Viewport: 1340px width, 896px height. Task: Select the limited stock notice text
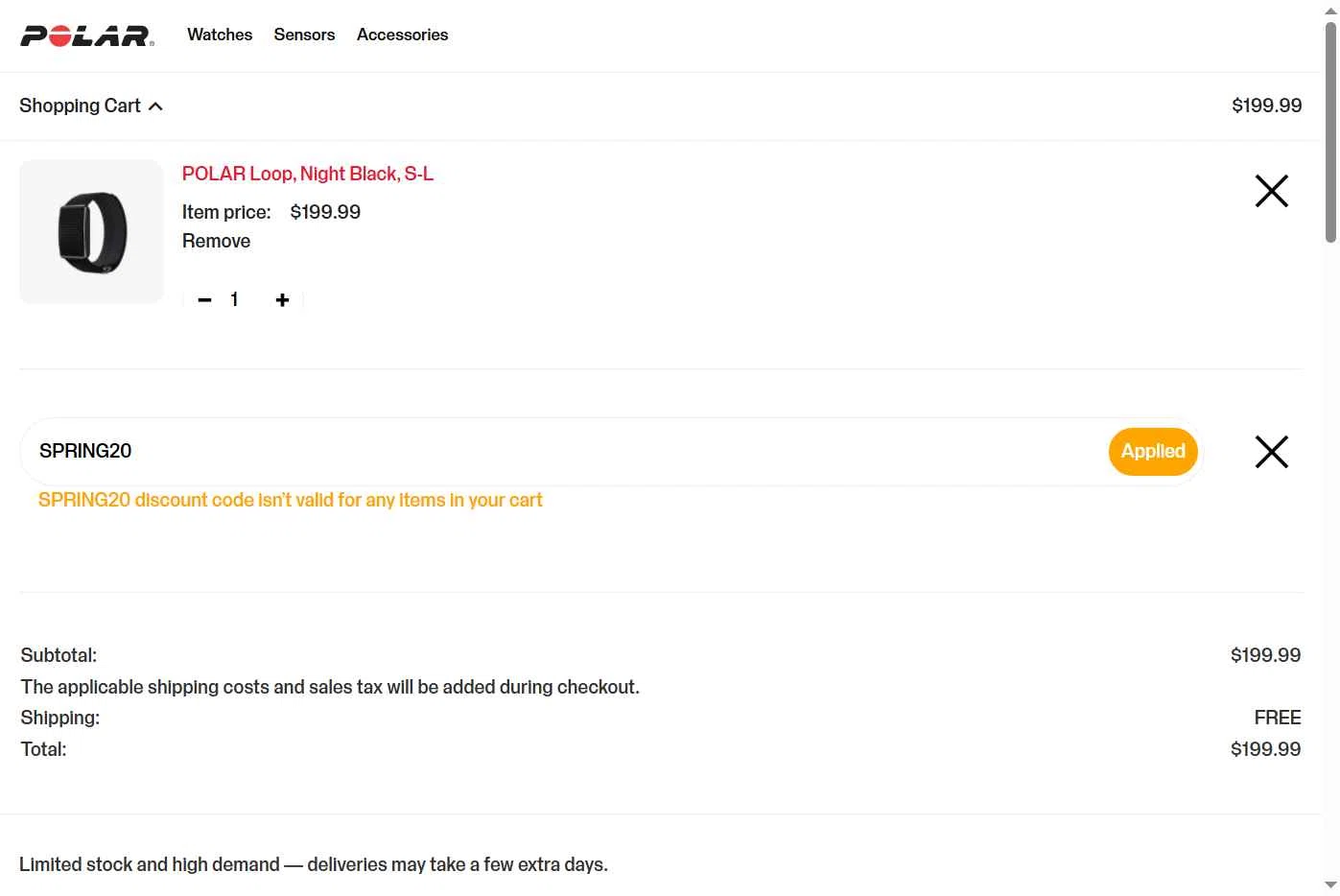pos(314,864)
